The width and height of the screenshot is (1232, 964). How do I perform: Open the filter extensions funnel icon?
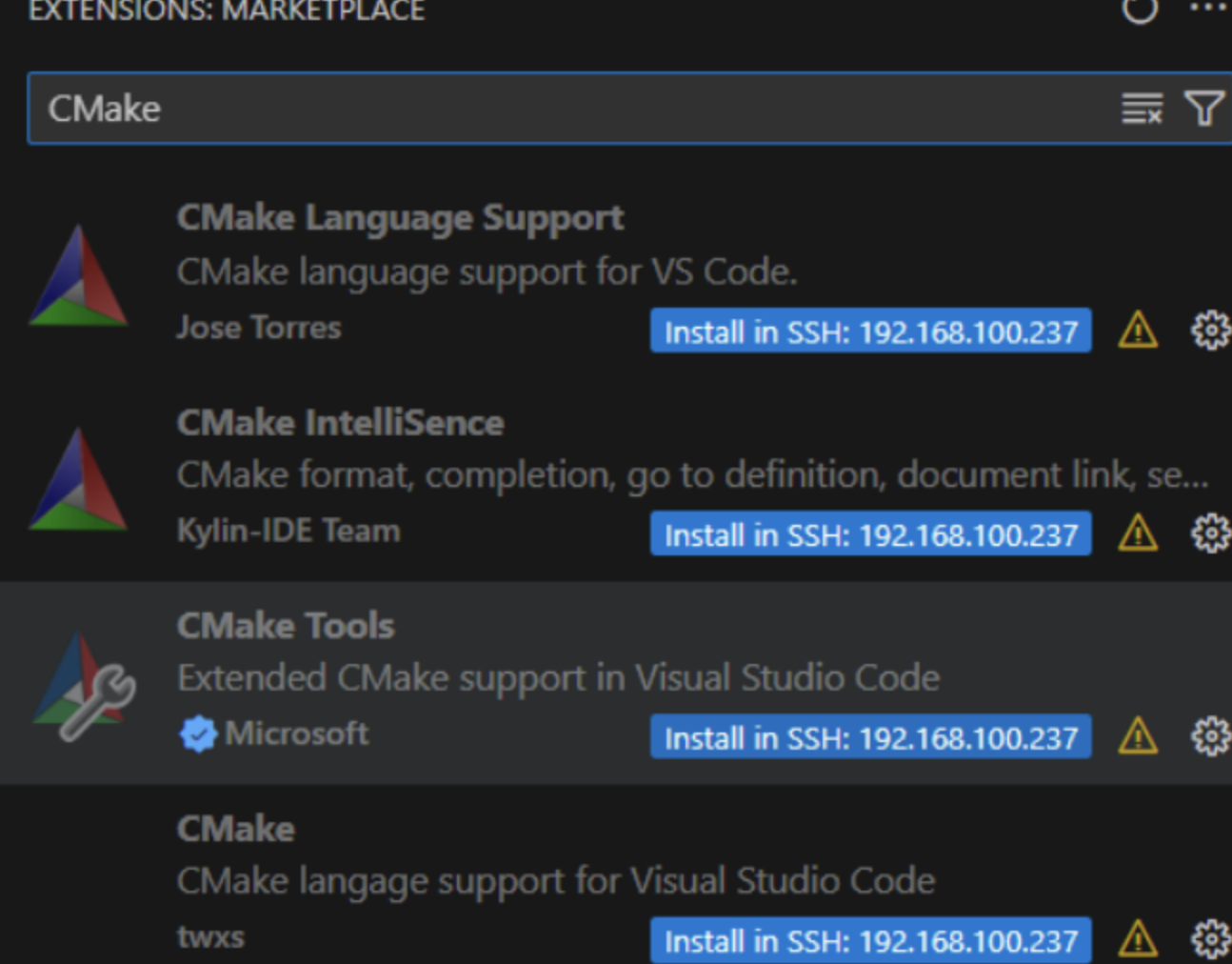pyautogui.click(x=1204, y=109)
